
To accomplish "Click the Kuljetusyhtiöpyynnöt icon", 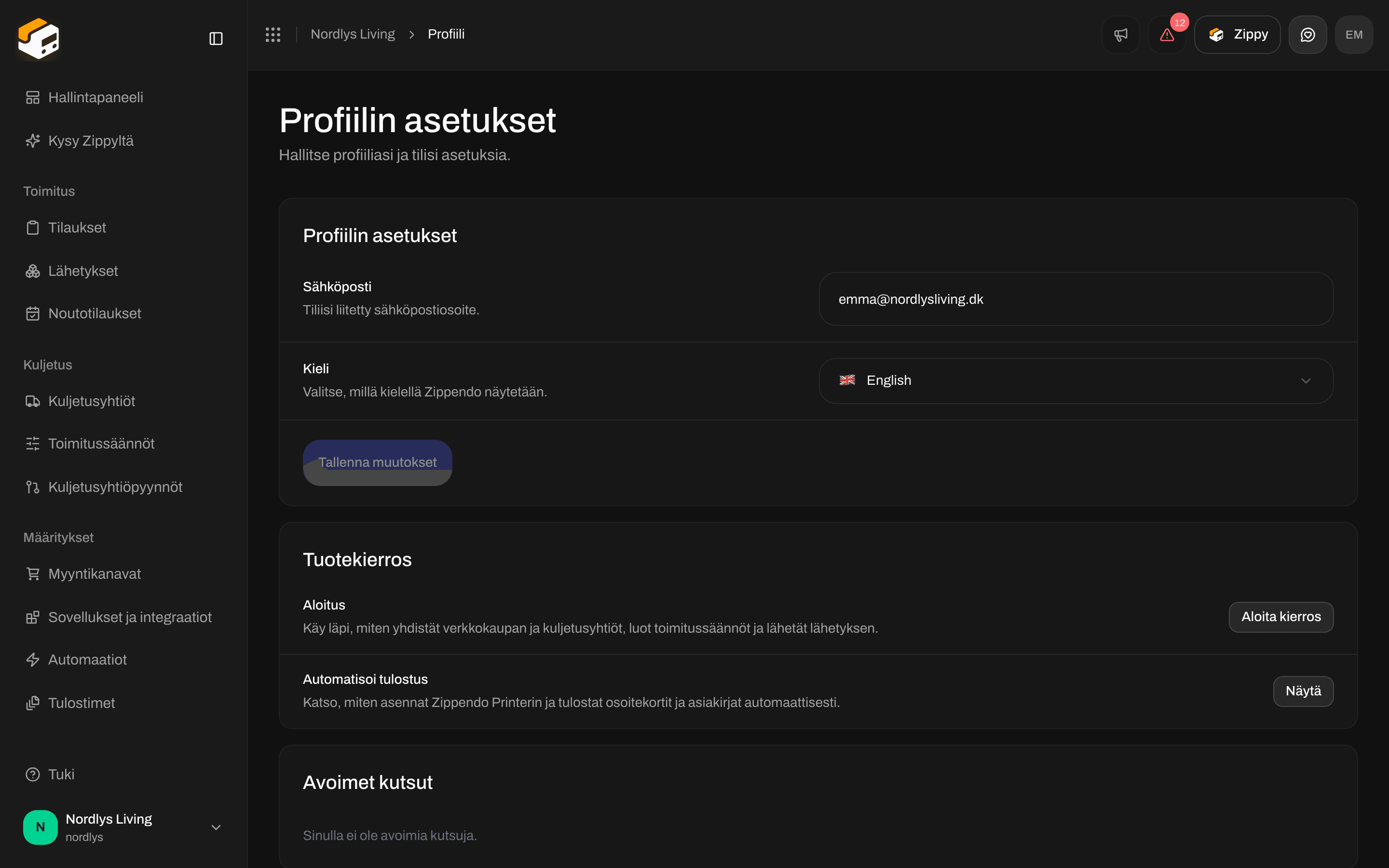I will [x=33, y=487].
